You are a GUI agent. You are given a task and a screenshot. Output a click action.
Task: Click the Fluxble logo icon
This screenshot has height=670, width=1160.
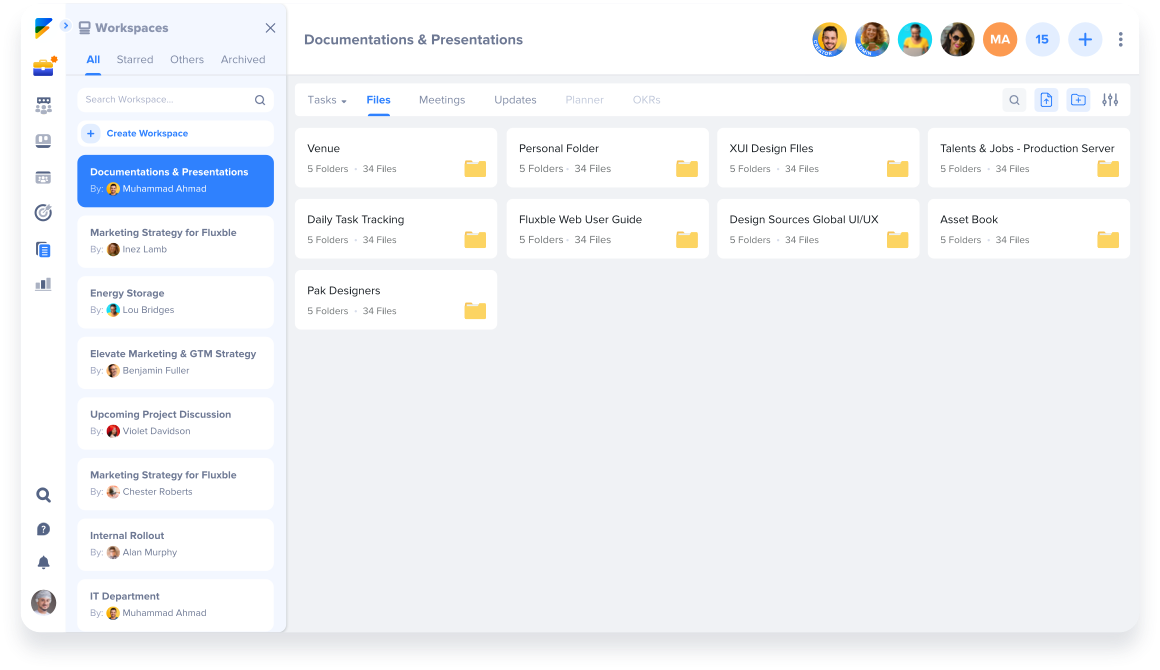coord(43,28)
